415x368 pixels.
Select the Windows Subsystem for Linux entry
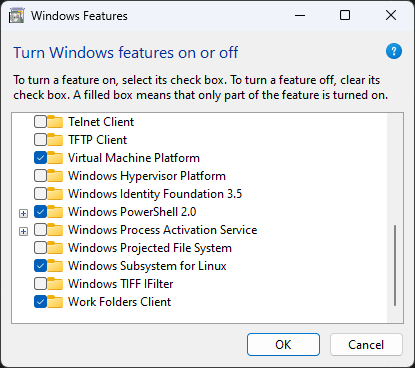coord(147,266)
